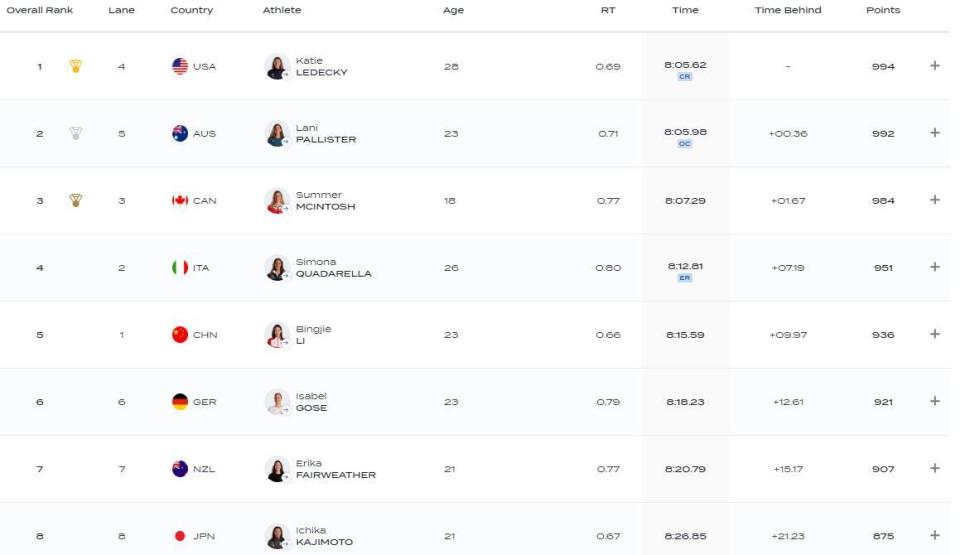Image resolution: width=960 pixels, height=555 pixels.
Task: Open Isabel Gose's athlete photo
Action: coord(277,402)
